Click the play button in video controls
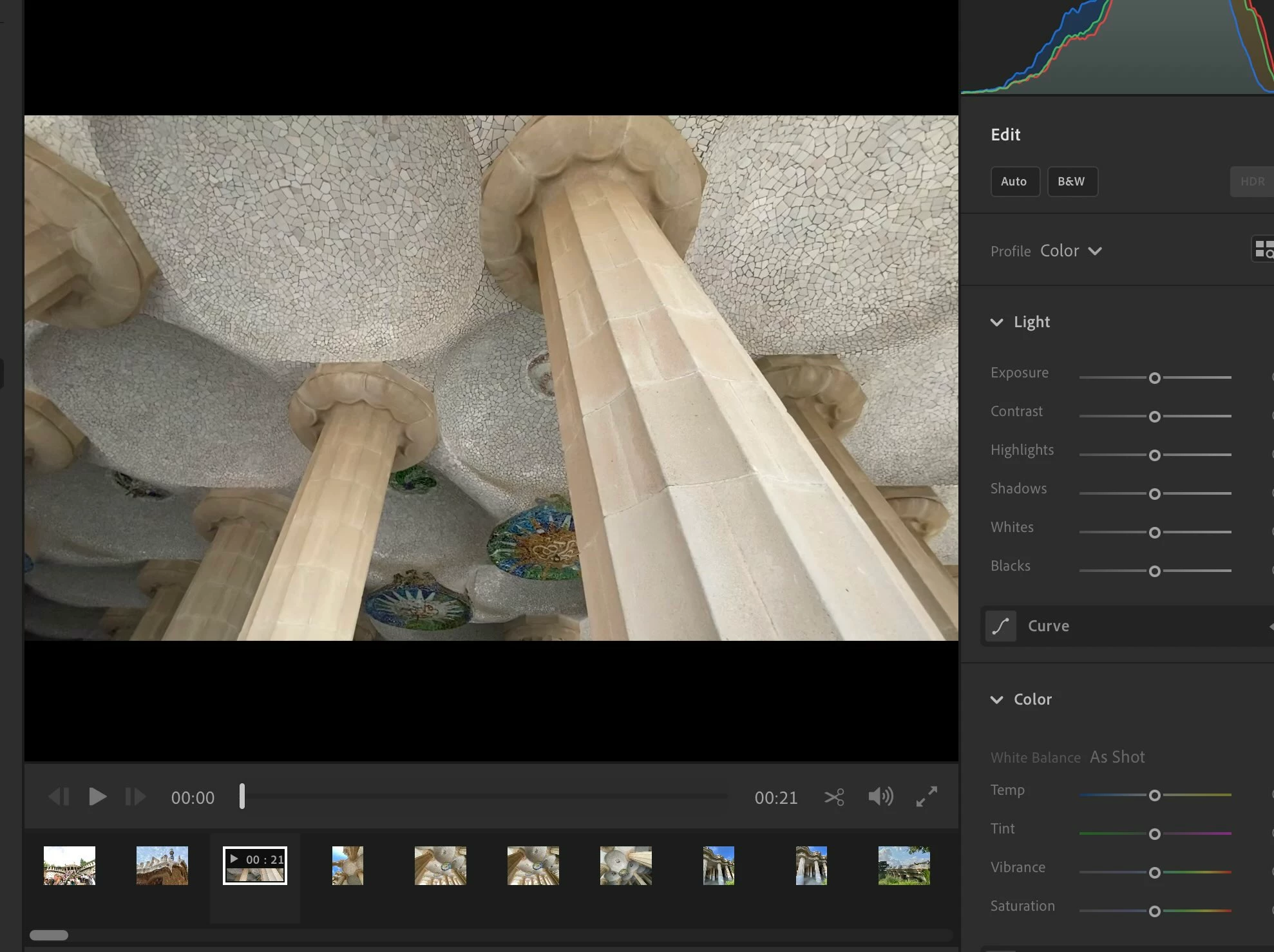This screenshot has width=1274, height=952. (97, 797)
